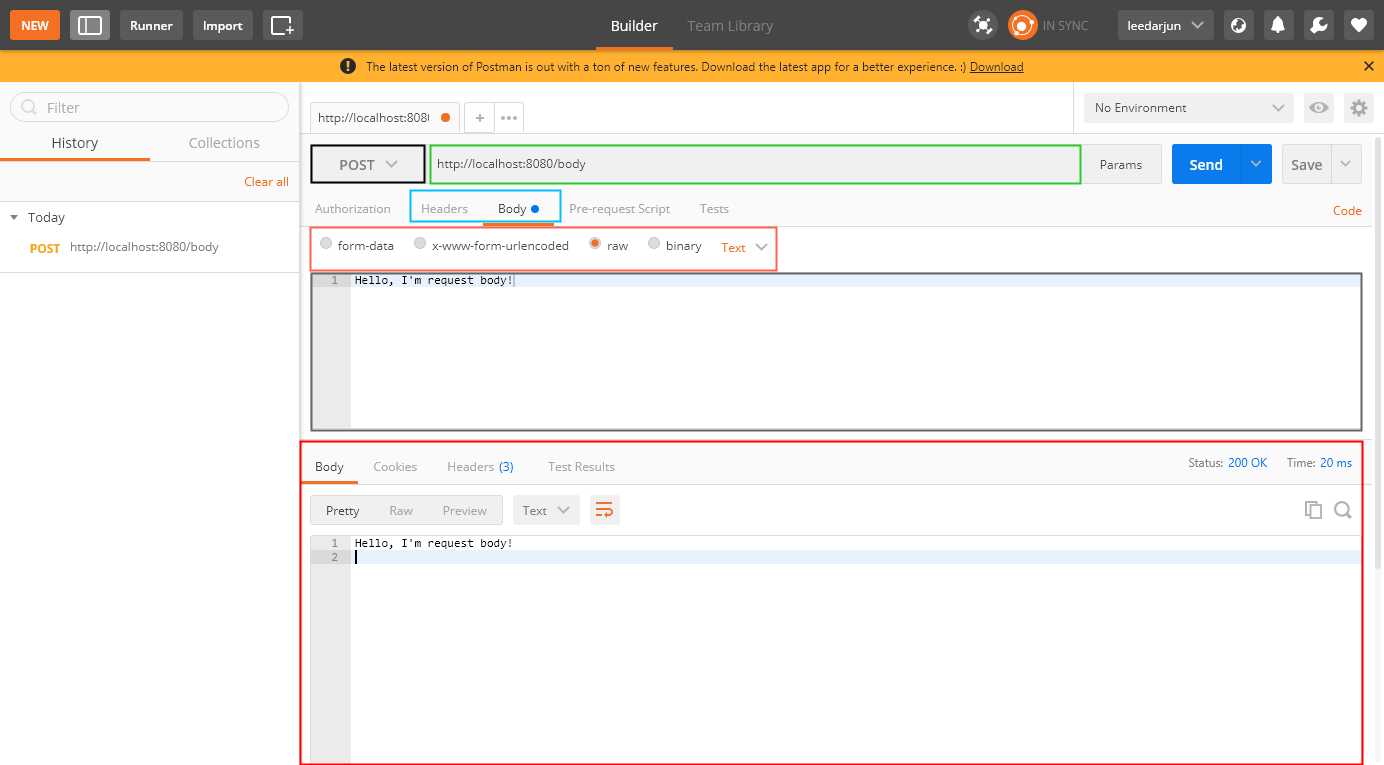Click the interceptor satellite icon
The image size is (1384, 765).
(x=983, y=25)
